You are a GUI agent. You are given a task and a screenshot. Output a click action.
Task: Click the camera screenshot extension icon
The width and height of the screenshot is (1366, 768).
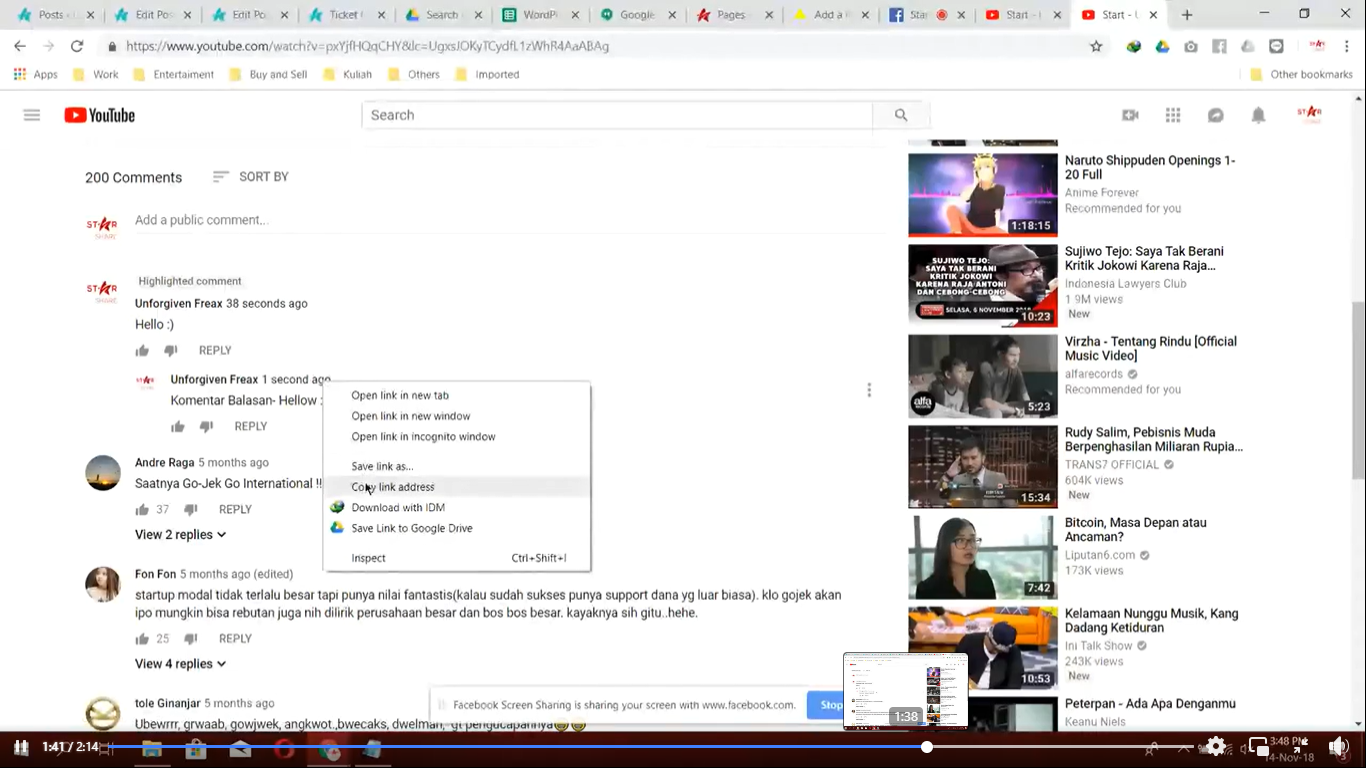click(x=1191, y=46)
